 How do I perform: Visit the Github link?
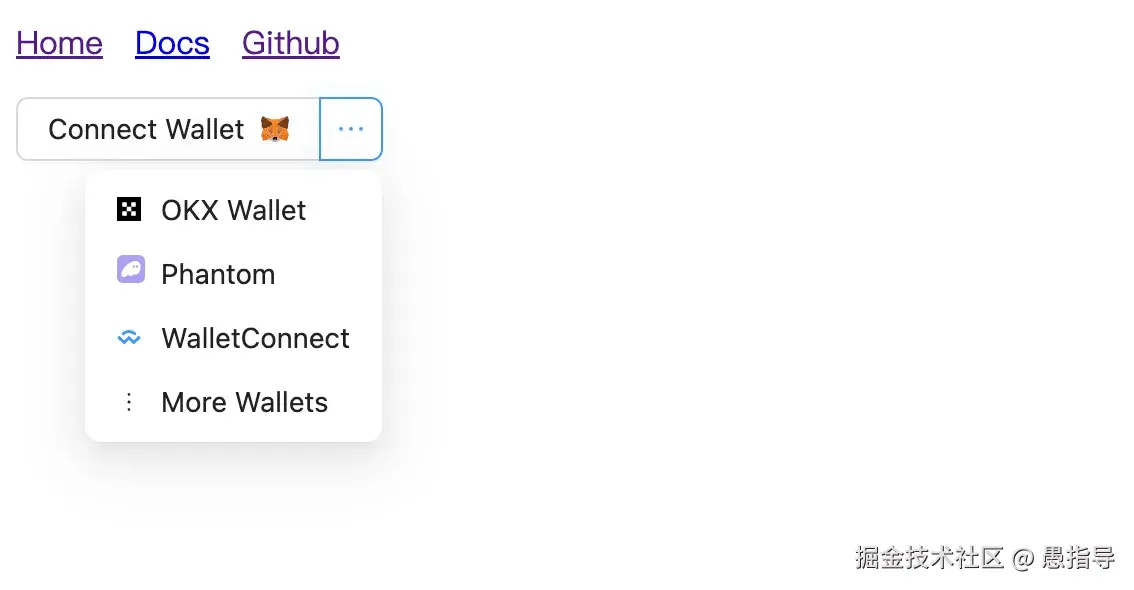pyautogui.click(x=290, y=43)
